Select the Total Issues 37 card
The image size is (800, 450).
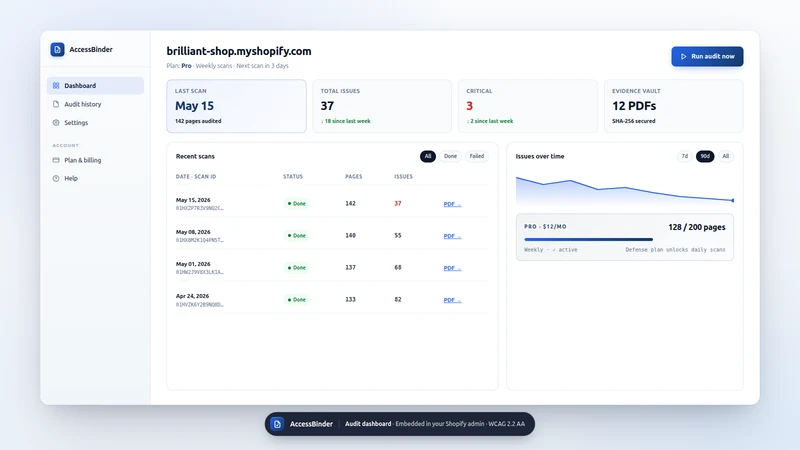[x=382, y=106]
